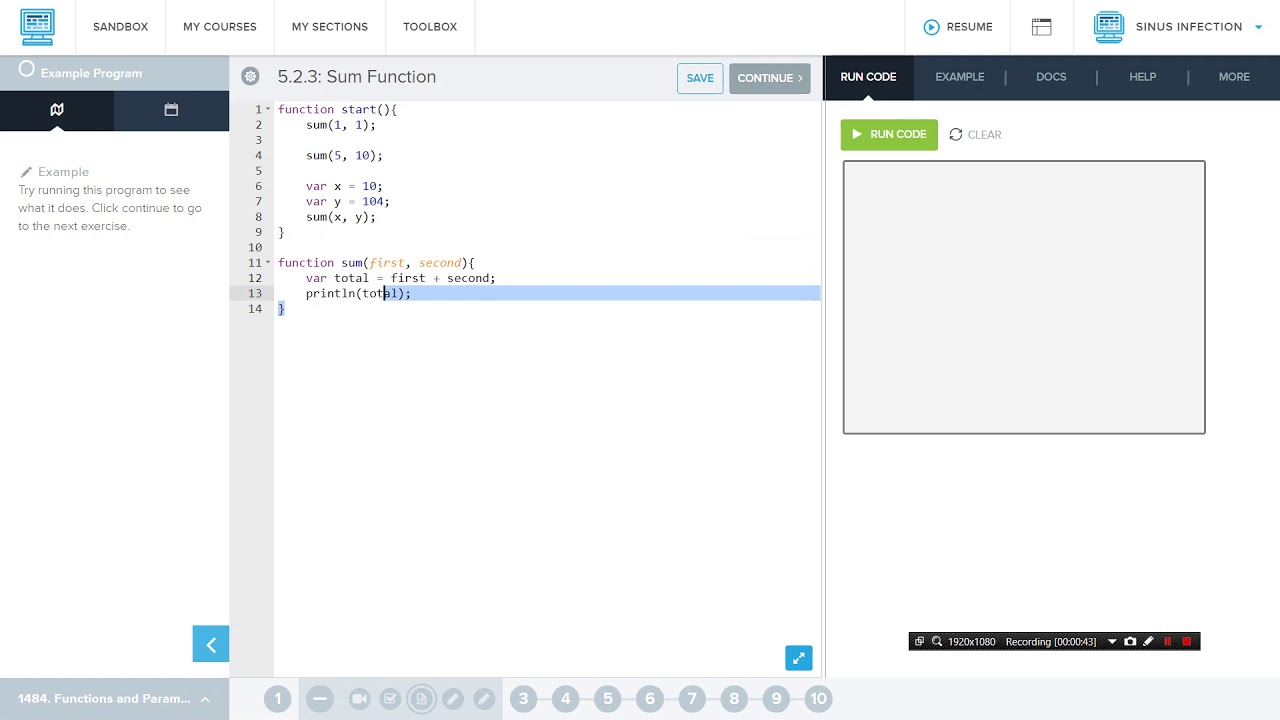Collapse the current lesson with minus icon
1280x720 pixels.
[x=320, y=699]
